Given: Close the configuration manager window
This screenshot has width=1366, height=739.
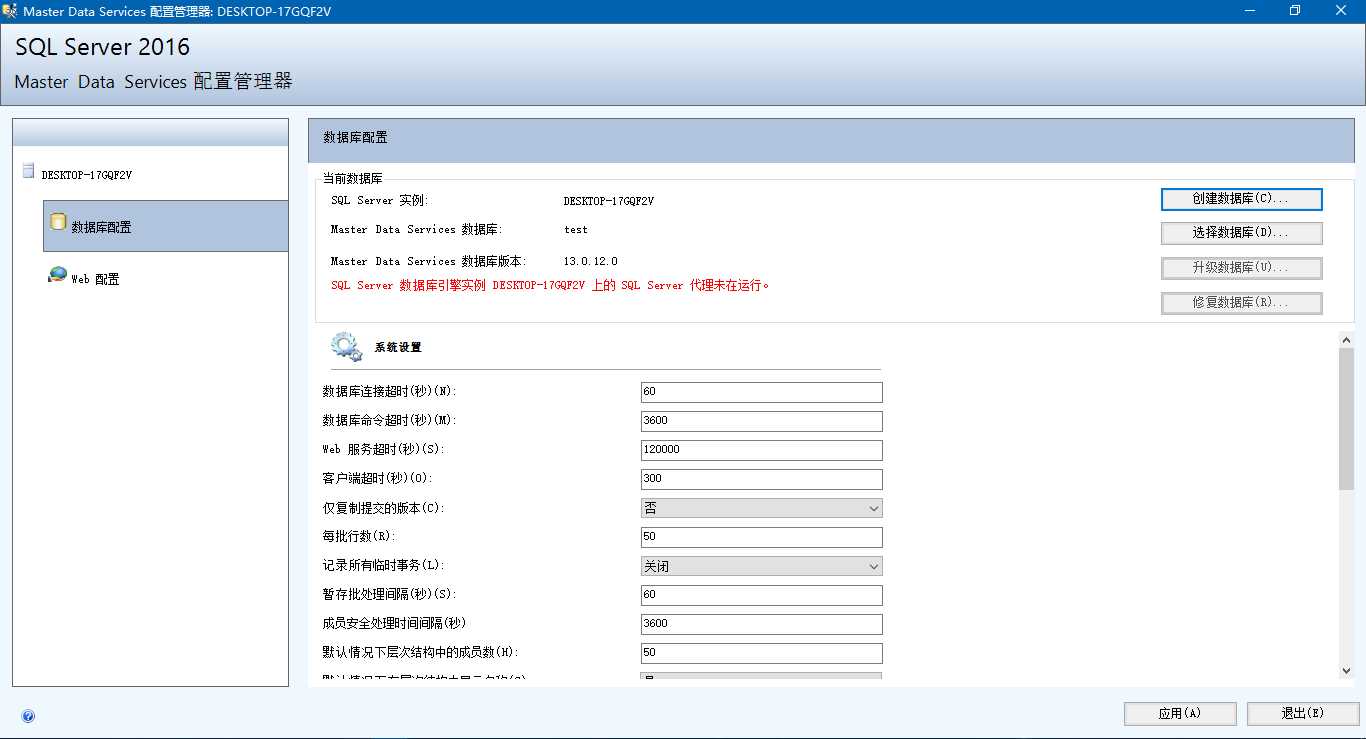Looking at the screenshot, I should pos(1342,11).
